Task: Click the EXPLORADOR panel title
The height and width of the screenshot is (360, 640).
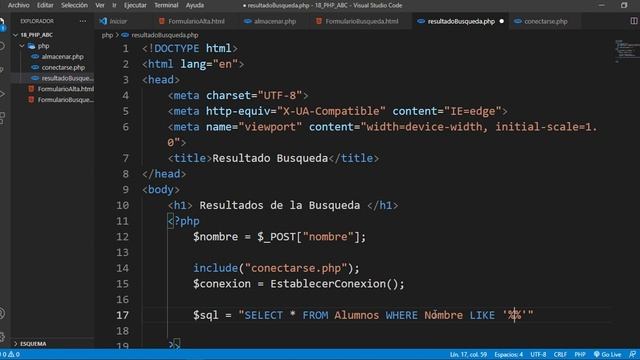Action: click(x=37, y=21)
